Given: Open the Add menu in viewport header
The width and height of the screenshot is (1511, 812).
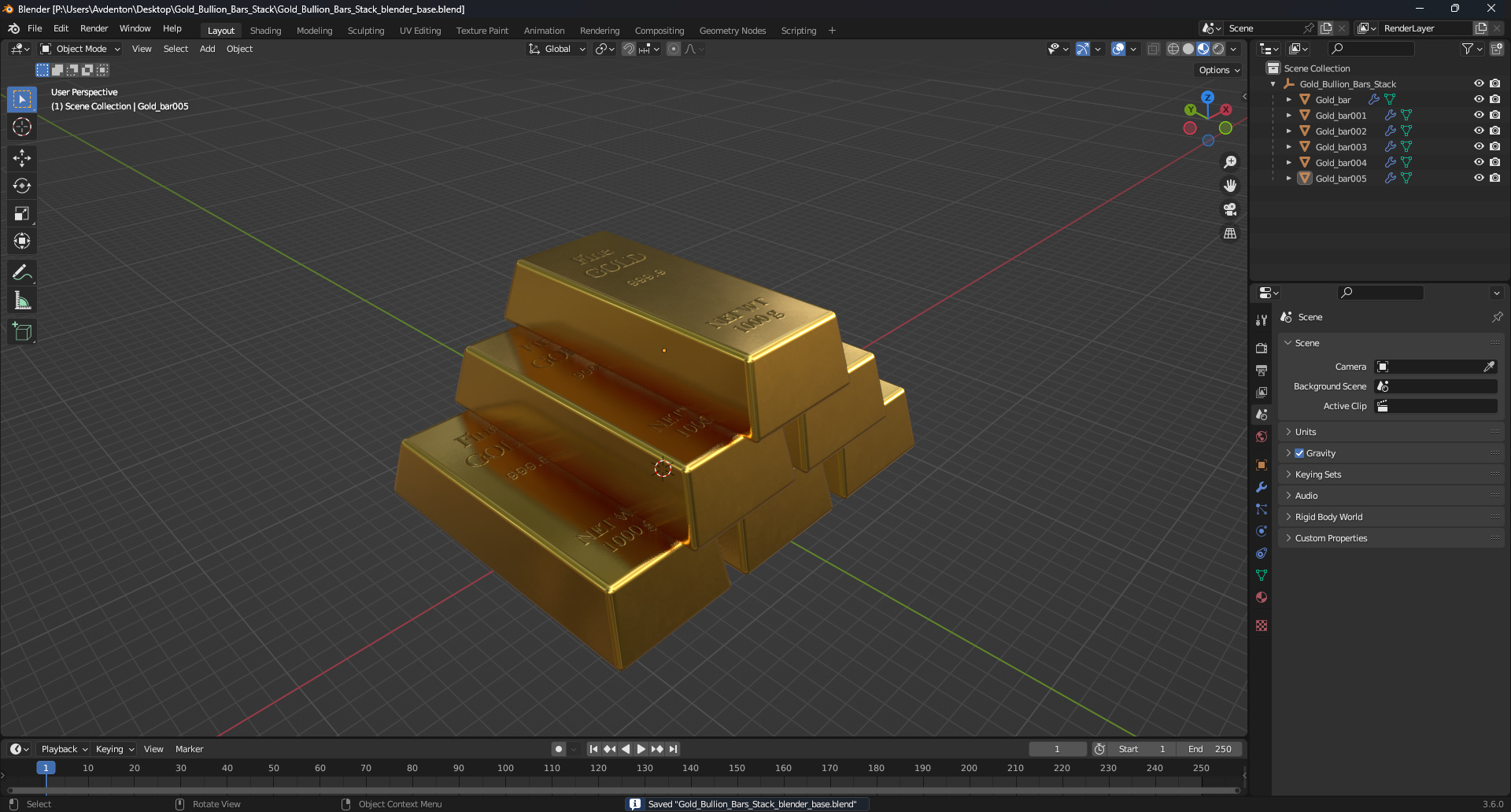Looking at the screenshot, I should (x=207, y=49).
